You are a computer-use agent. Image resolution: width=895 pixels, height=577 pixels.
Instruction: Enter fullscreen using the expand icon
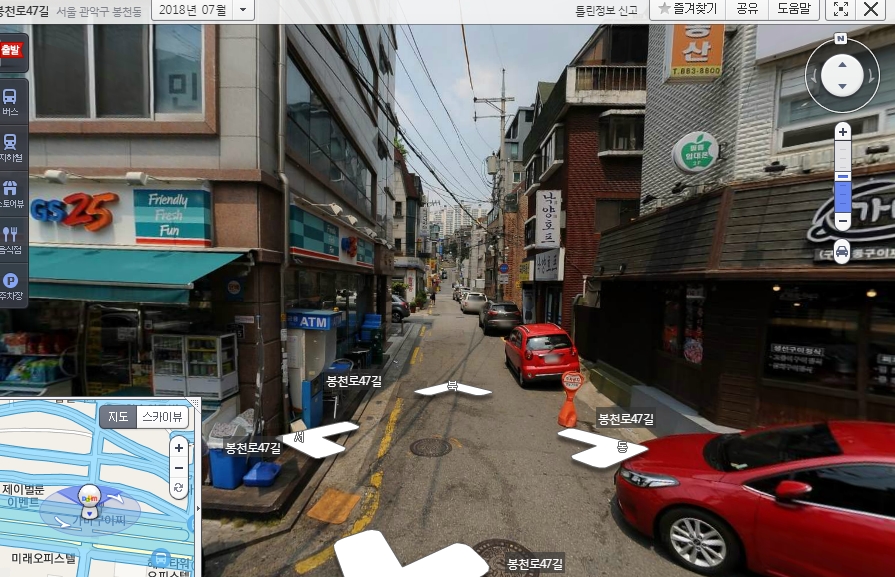pos(841,9)
